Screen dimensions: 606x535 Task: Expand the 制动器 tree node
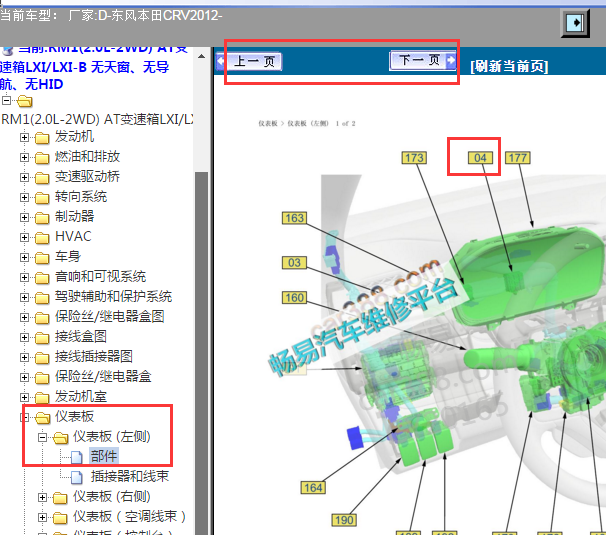tap(24, 217)
